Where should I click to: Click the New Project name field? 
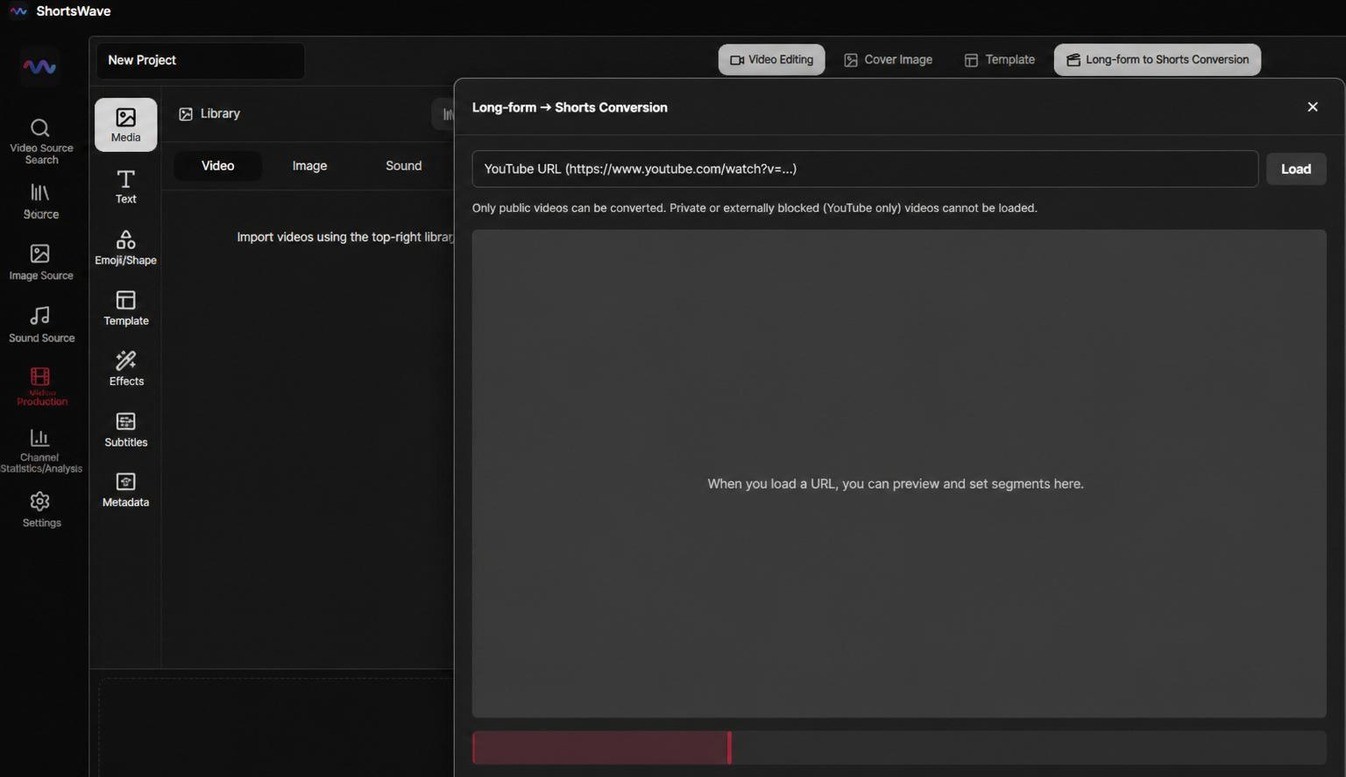pos(200,60)
